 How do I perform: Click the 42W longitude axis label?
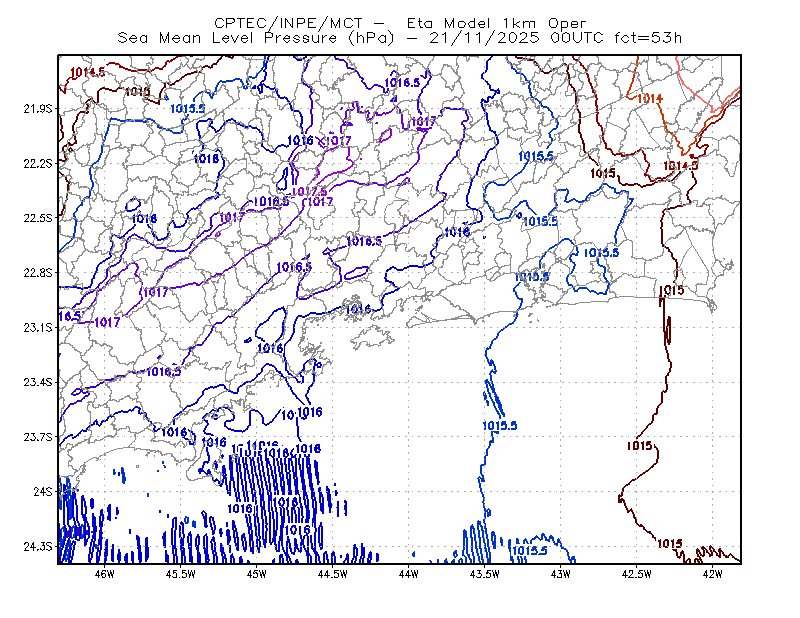click(x=713, y=574)
